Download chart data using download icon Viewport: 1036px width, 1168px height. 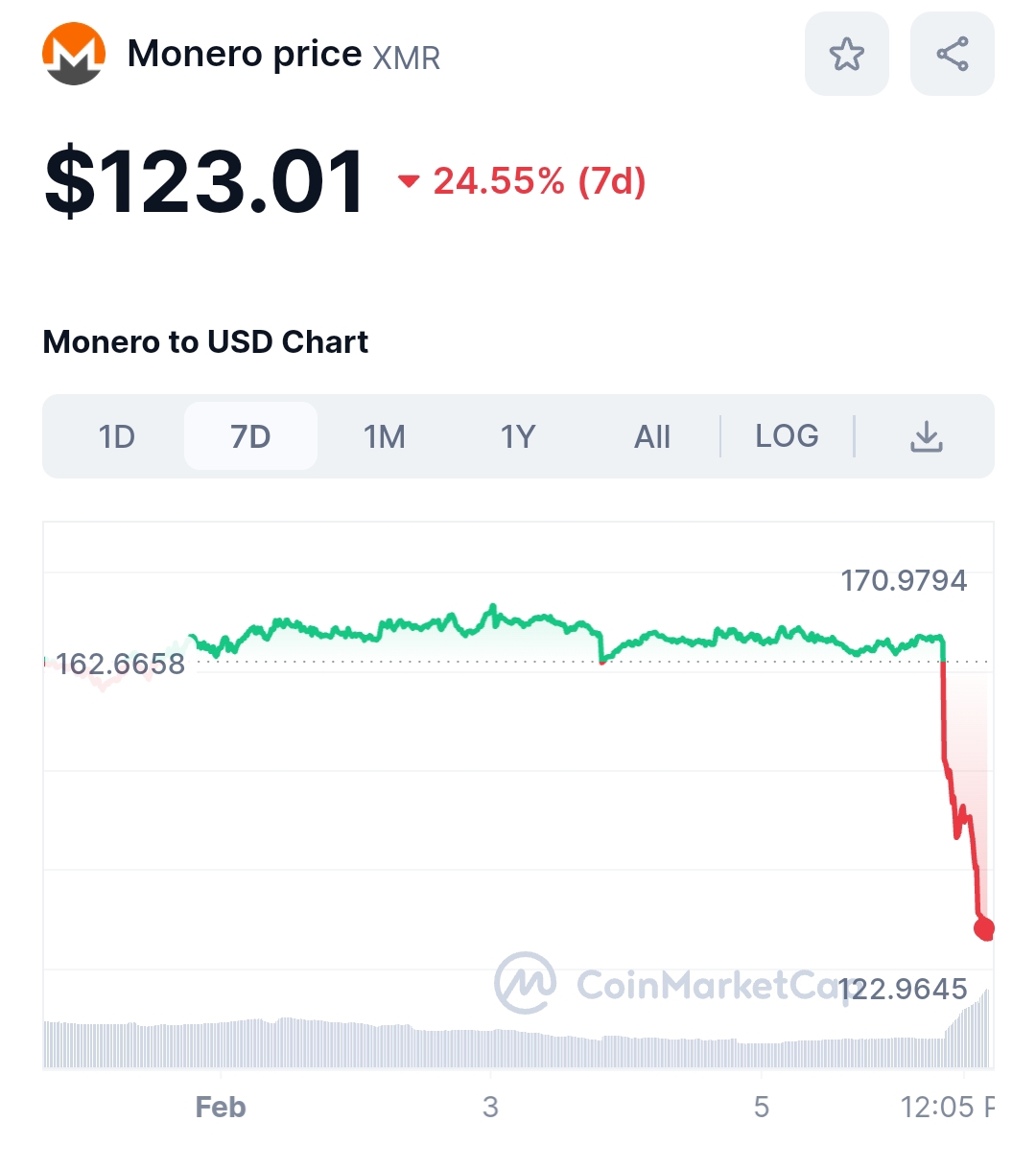(x=927, y=436)
